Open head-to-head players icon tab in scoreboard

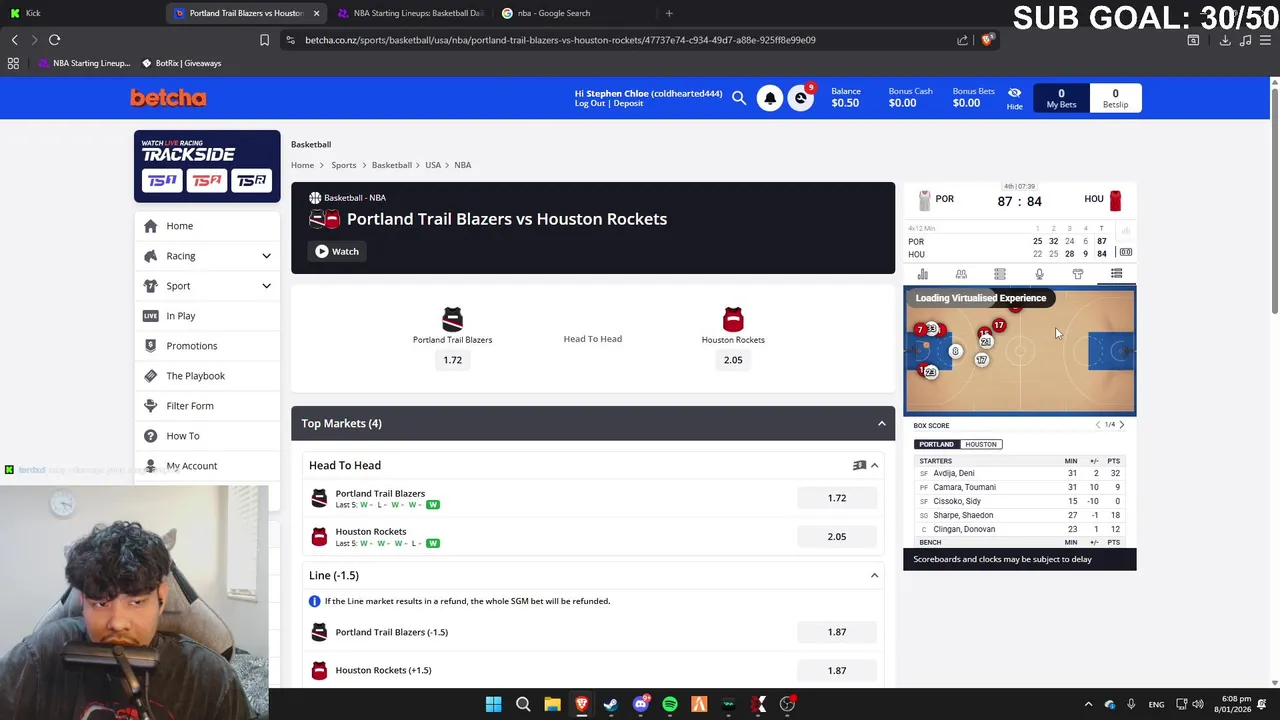click(x=961, y=274)
